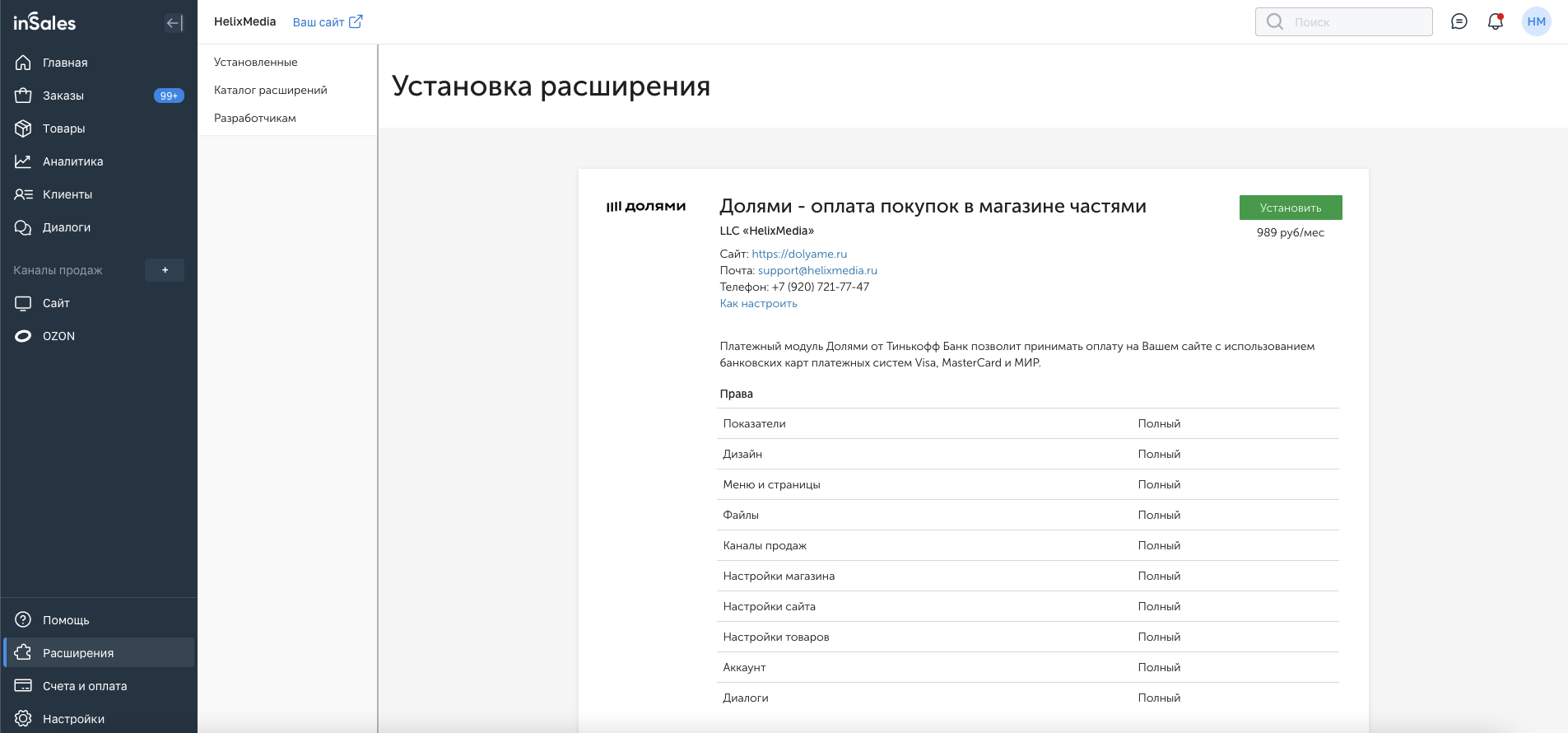The height and width of the screenshot is (733, 1568).
Task: Click the Файлы permission row label
Action: (741, 515)
